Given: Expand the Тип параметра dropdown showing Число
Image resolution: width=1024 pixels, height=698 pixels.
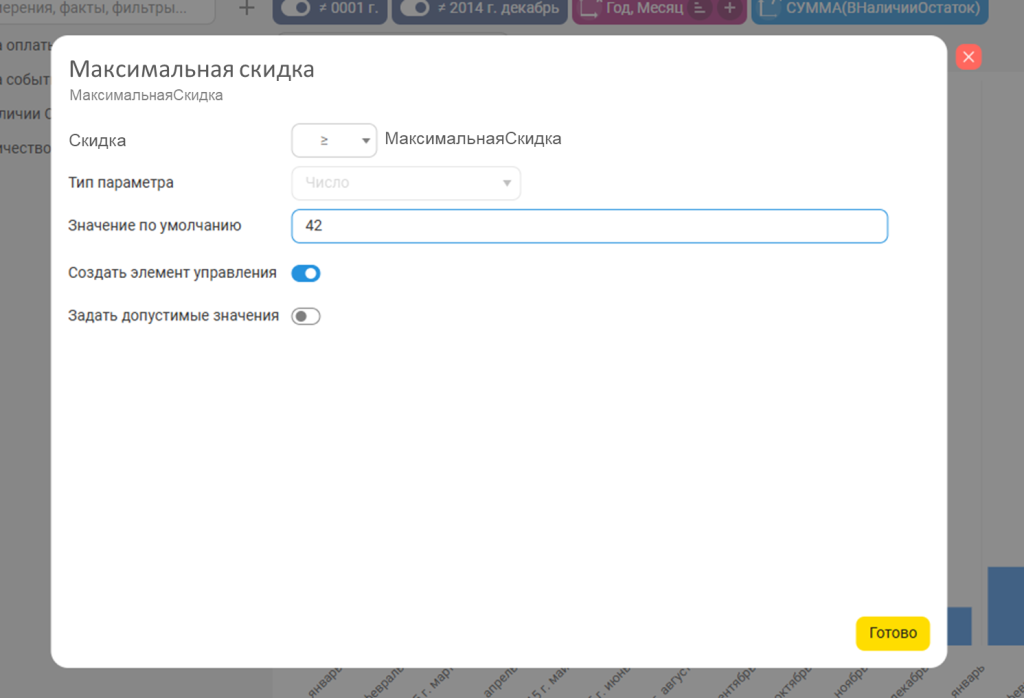Looking at the screenshot, I should [406, 183].
